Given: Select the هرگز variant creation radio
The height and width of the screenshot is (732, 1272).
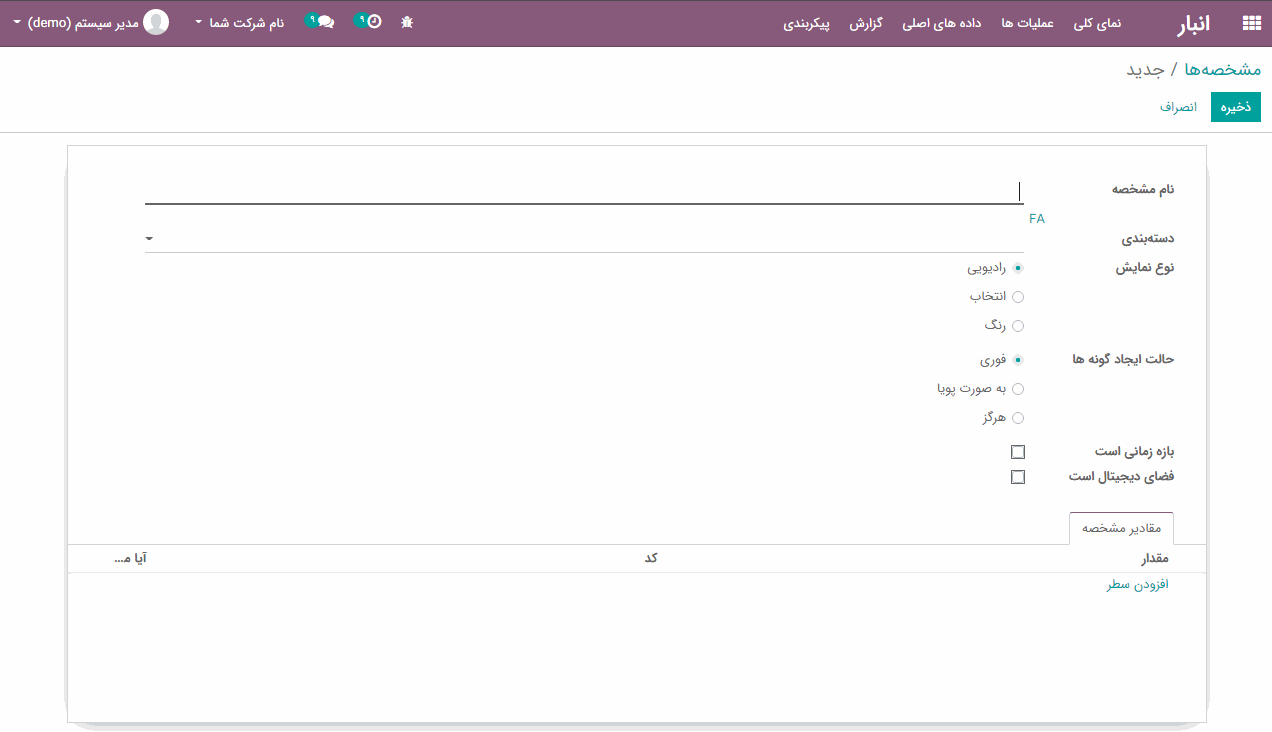Looking at the screenshot, I should coord(1018,418).
